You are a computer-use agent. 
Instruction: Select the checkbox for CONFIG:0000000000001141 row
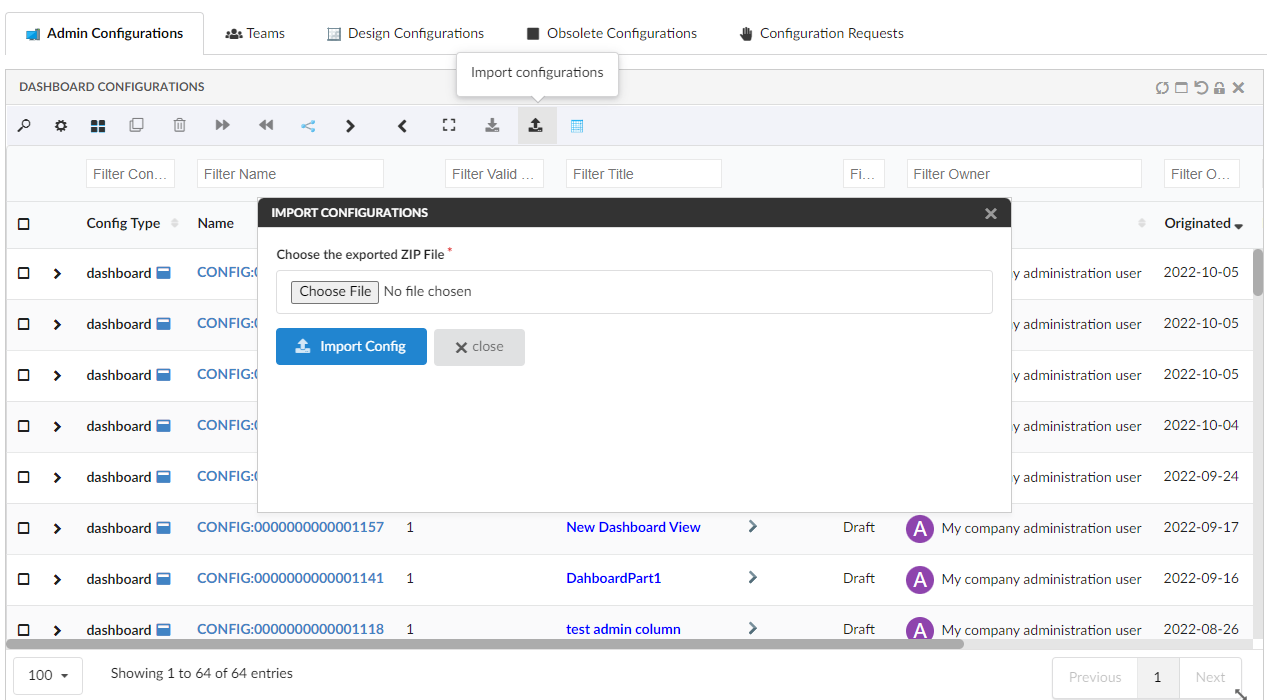pos(24,579)
